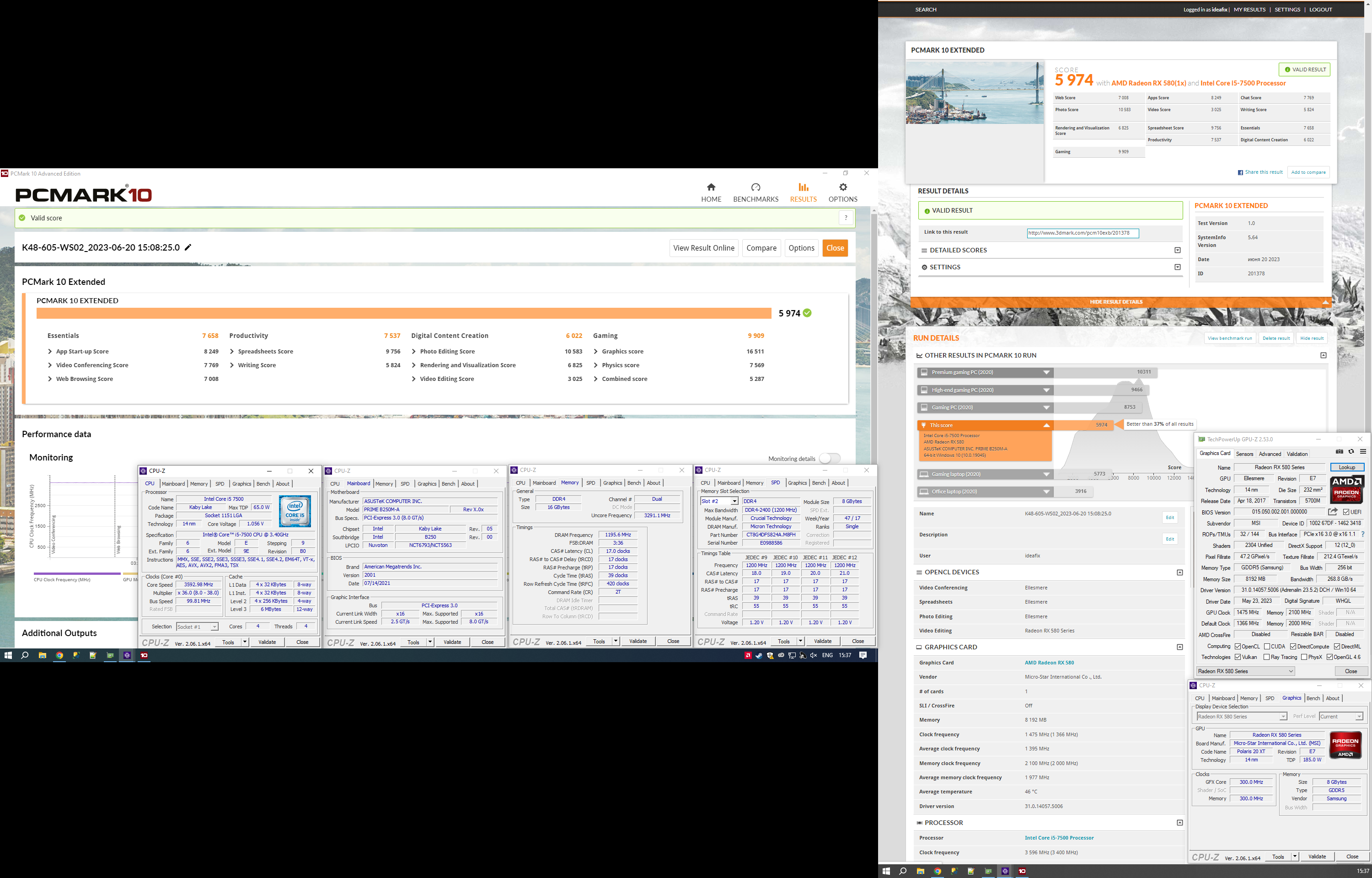This screenshot has width=1372, height=878.
Task: Click the muted volume tray icon
Action: (814, 655)
